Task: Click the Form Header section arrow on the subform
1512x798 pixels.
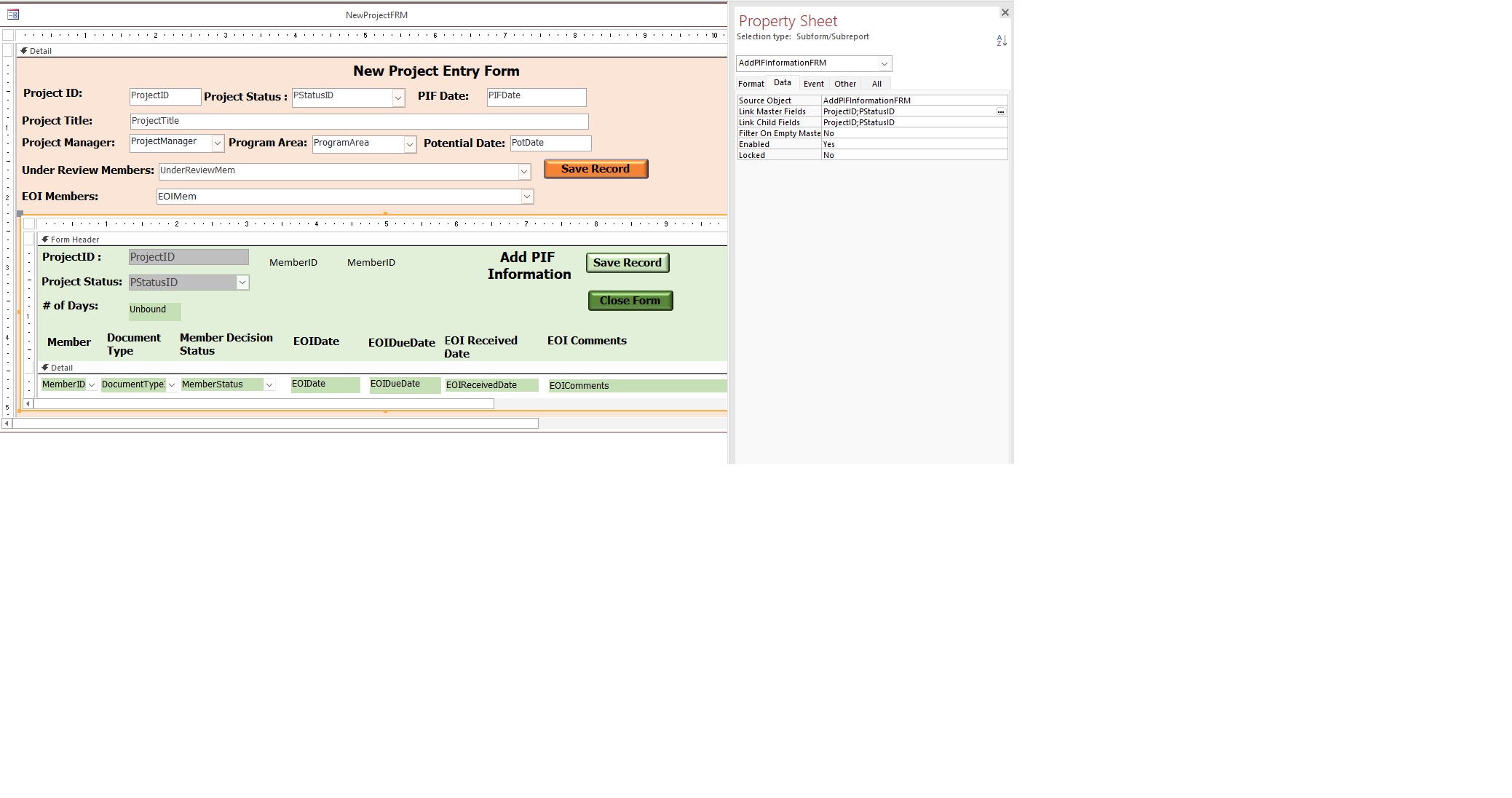Action: click(45, 239)
